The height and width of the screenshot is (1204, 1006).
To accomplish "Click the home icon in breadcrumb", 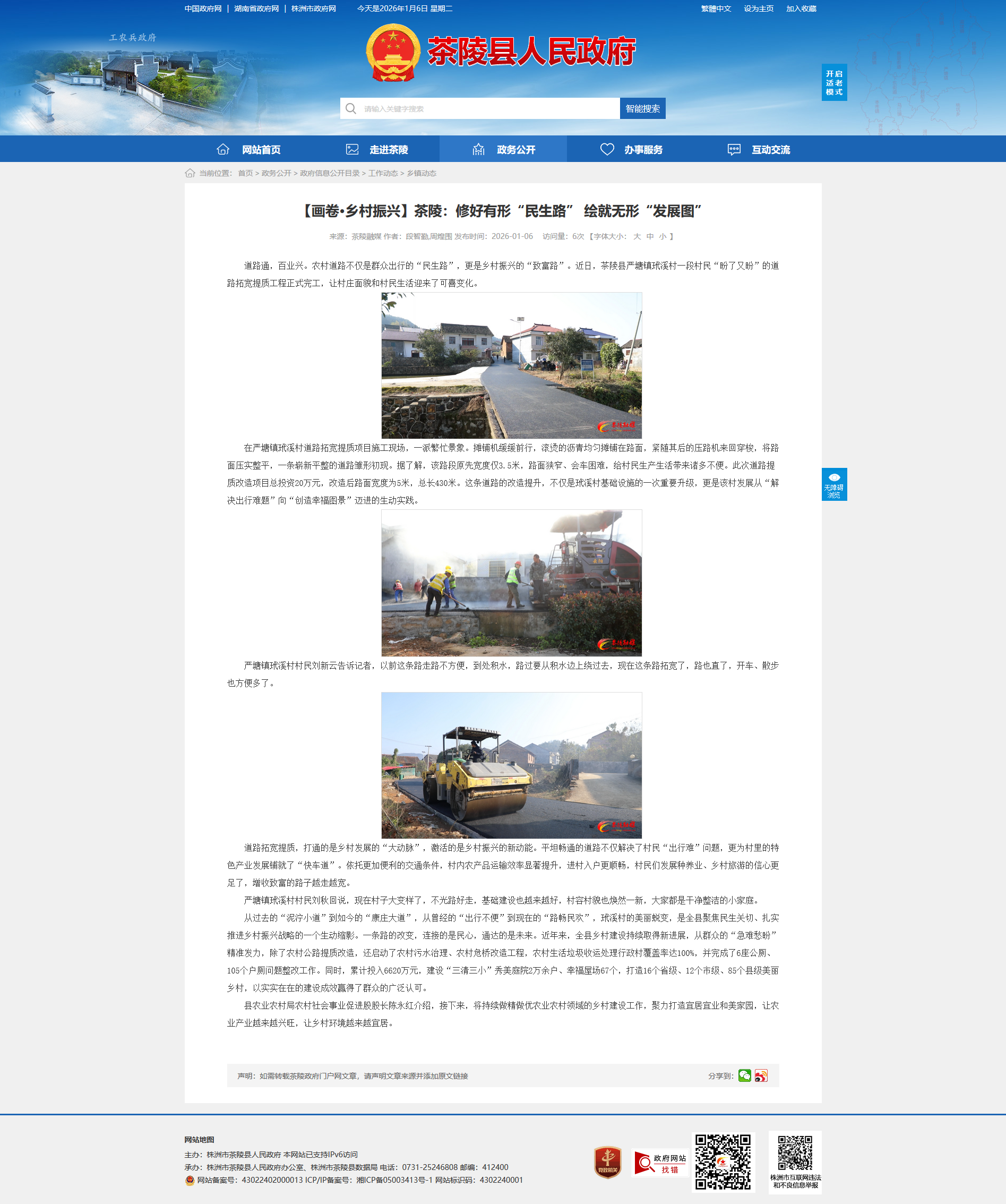I will click(190, 173).
